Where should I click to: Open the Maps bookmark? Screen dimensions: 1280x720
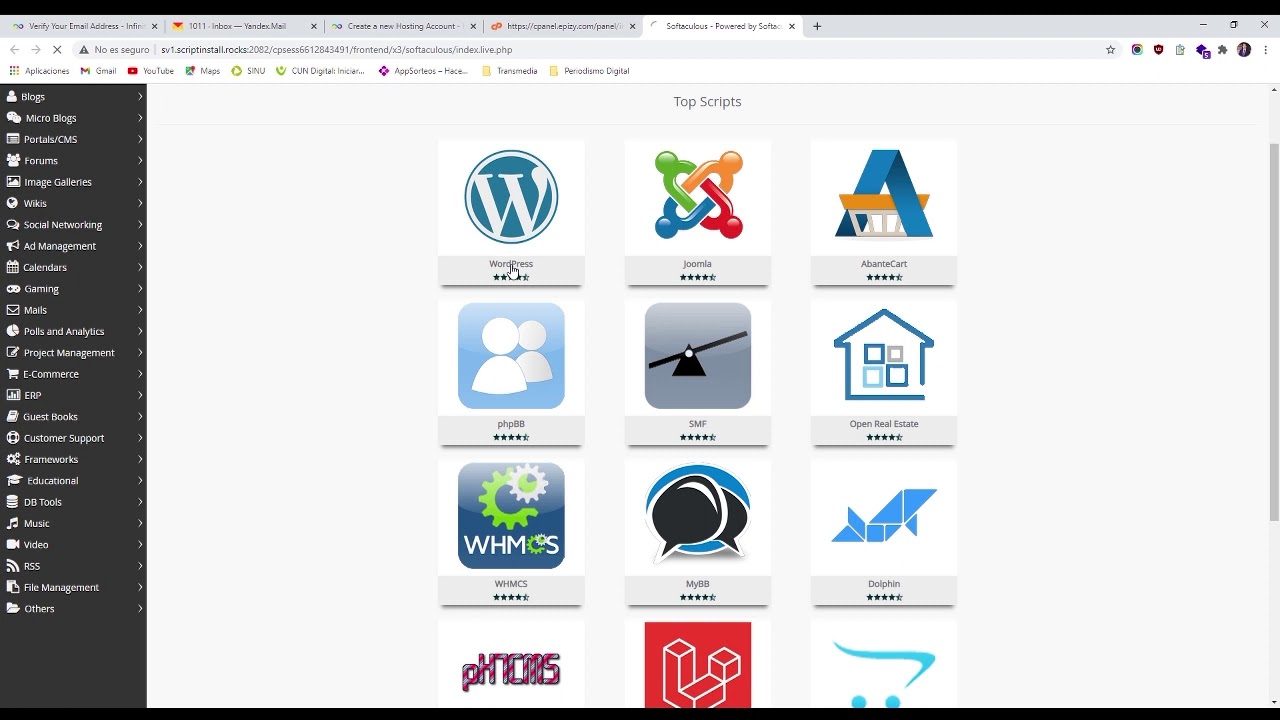[x=203, y=71]
